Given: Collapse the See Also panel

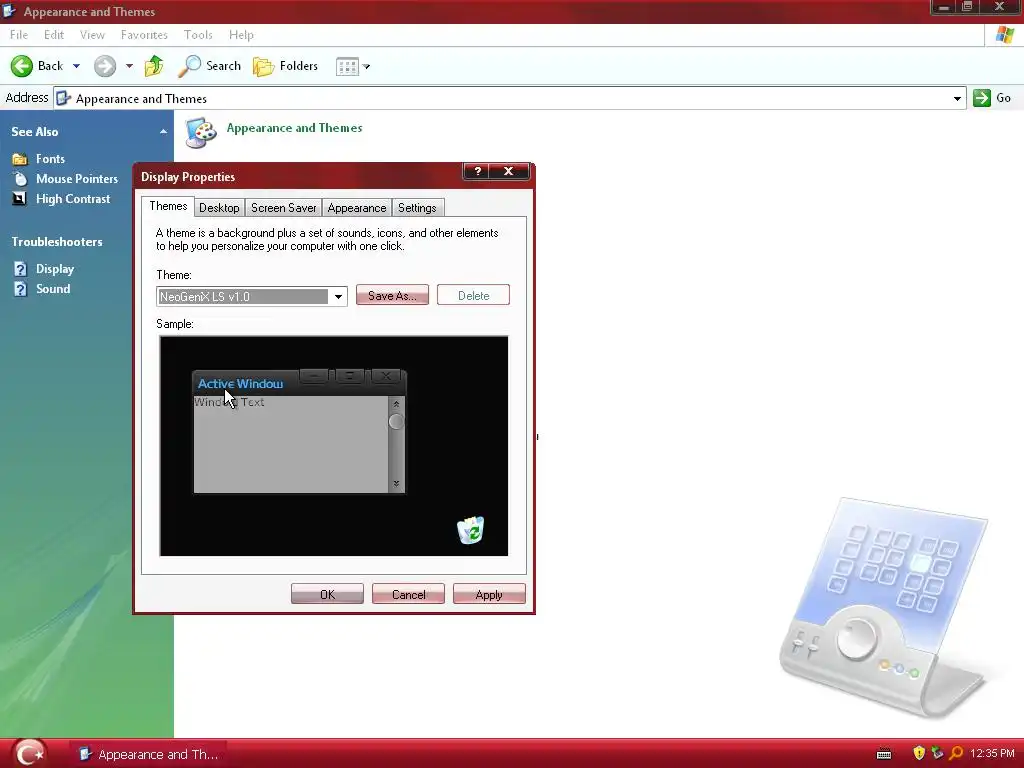Looking at the screenshot, I should tap(163, 132).
